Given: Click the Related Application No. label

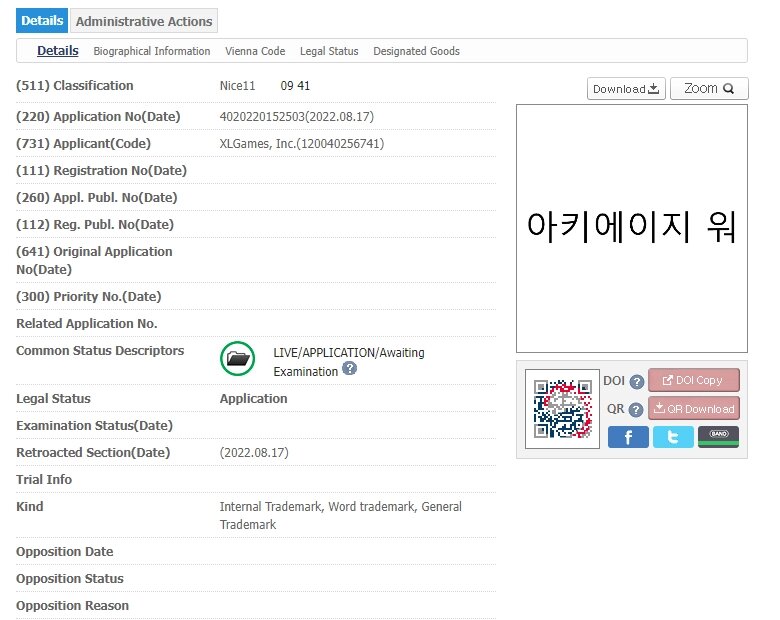Looking at the screenshot, I should (87, 323).
